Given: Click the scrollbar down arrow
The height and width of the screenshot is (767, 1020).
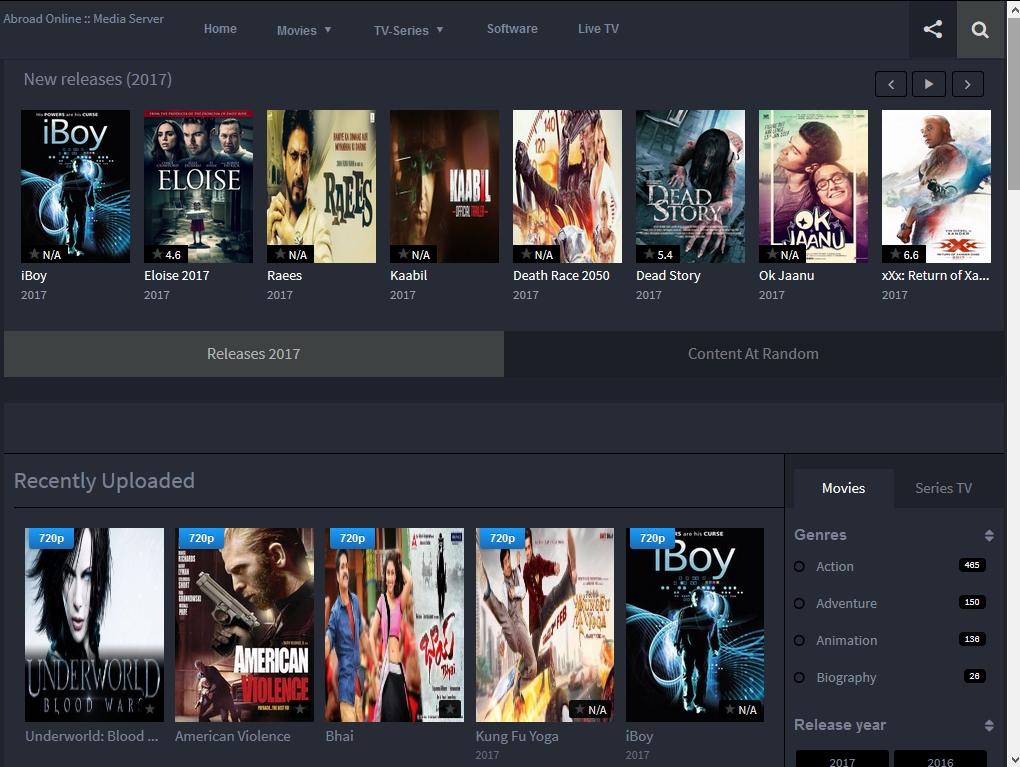Looking at the screenshot, I should [1013, 760].
